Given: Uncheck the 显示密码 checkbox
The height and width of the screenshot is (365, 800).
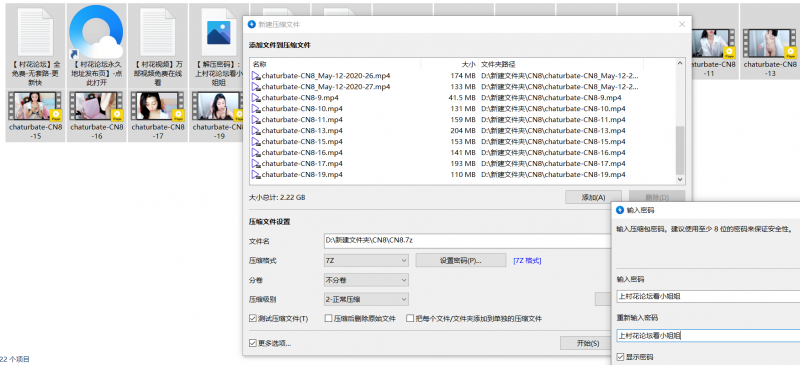Looking at the screenshot, I should point(620,357).
